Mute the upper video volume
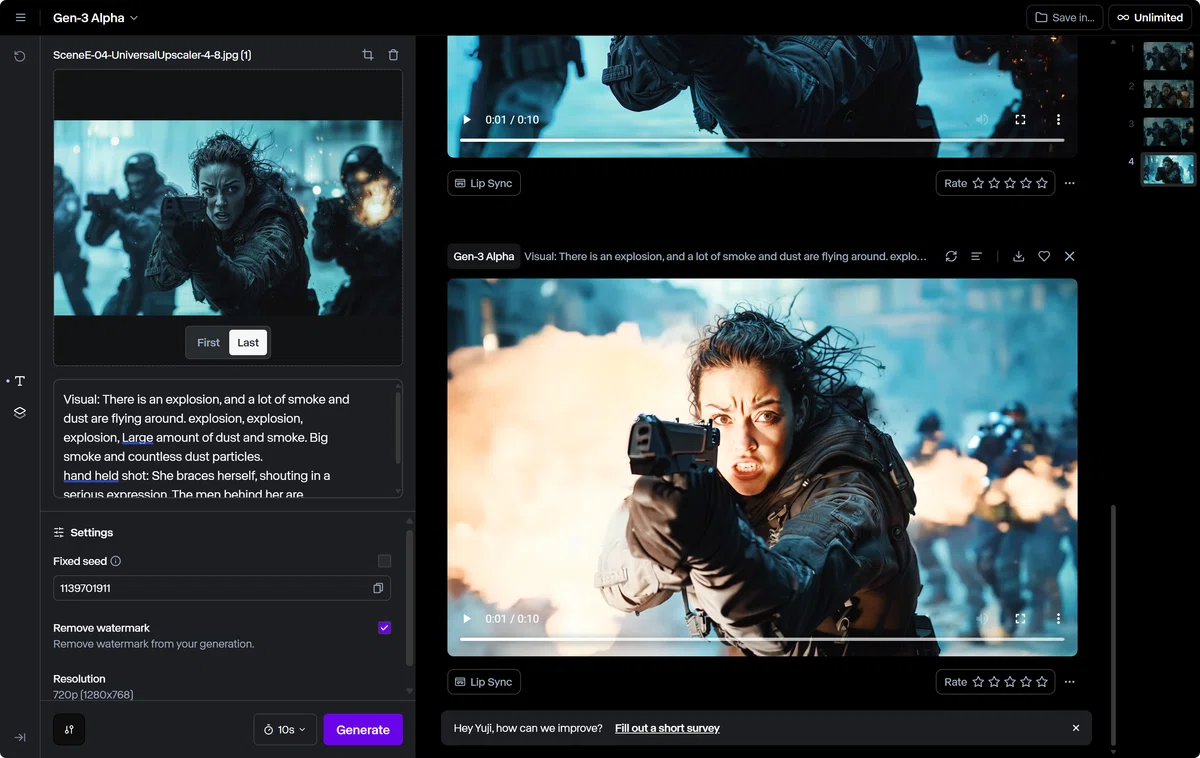The image size is (1200, 758). tap(982, 119)
